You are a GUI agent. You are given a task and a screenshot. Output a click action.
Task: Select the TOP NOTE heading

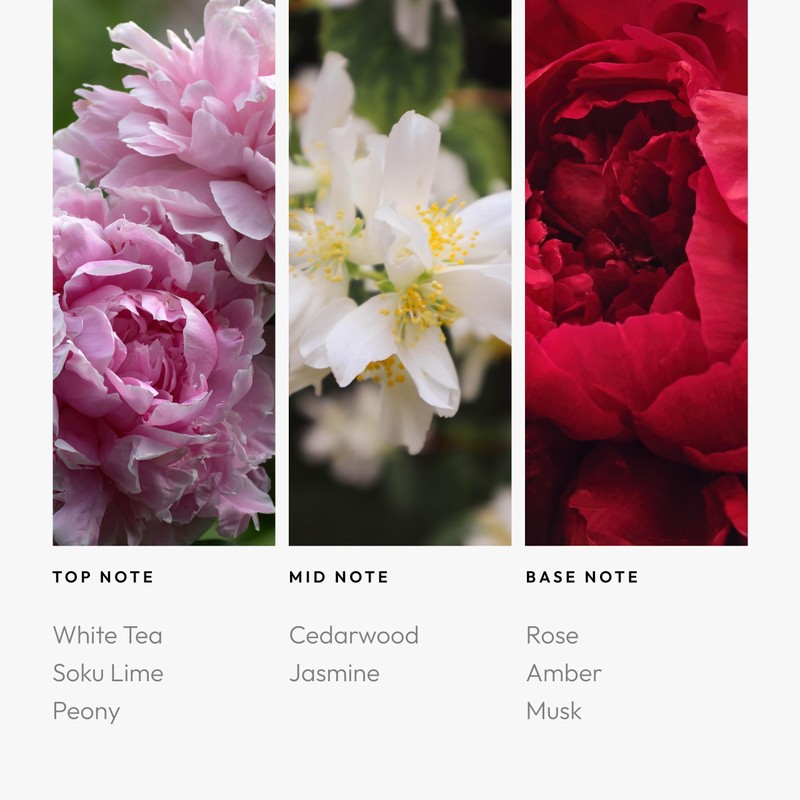[x=103, y=577]
